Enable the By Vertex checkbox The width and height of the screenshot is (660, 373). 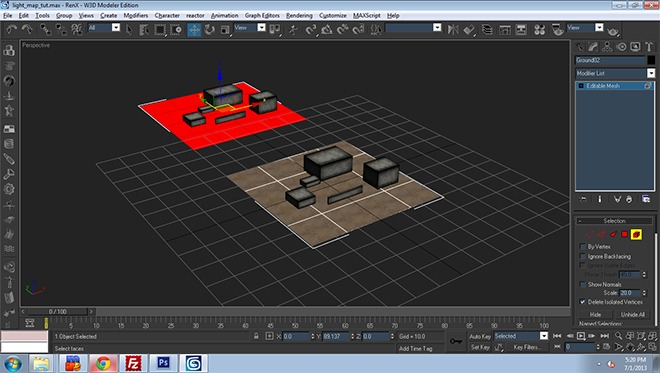(583, 246)
